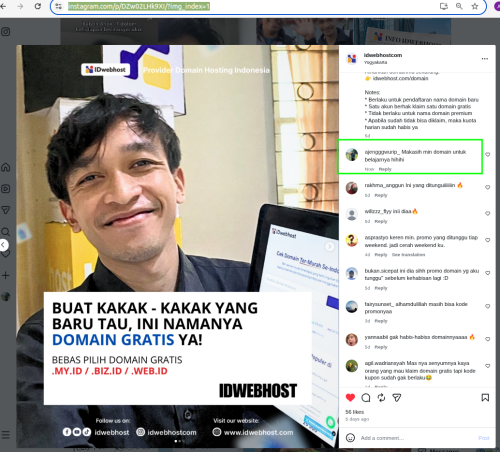Open agil.wadriansyah's username link
Viewport: 500px width, 452px height.
click(x=385, y=363)
